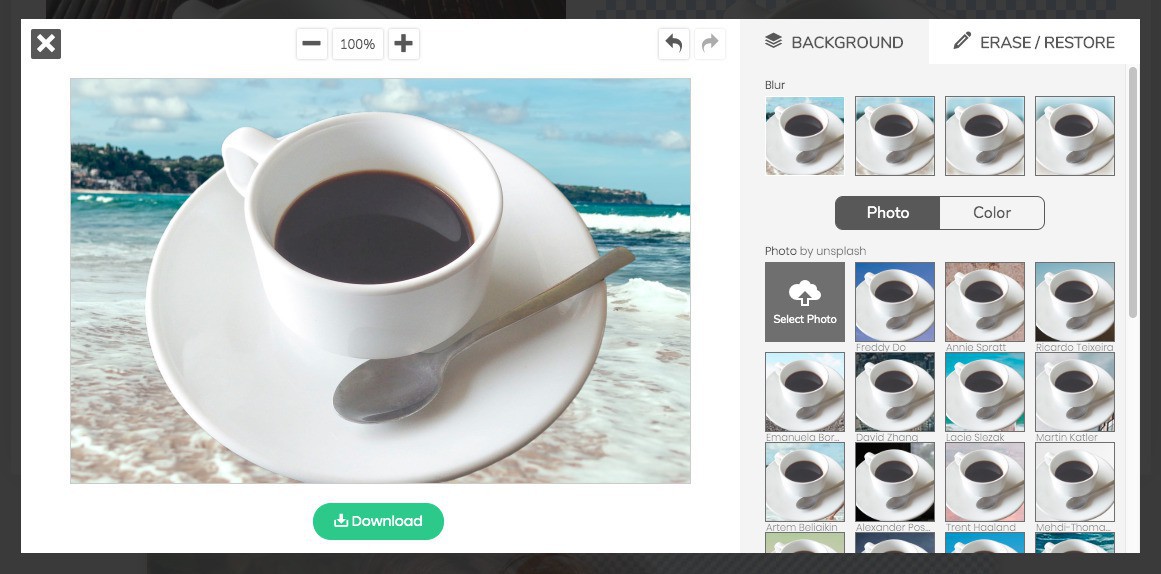Pick the Emanuela Bor... background photo

(805, 392)
